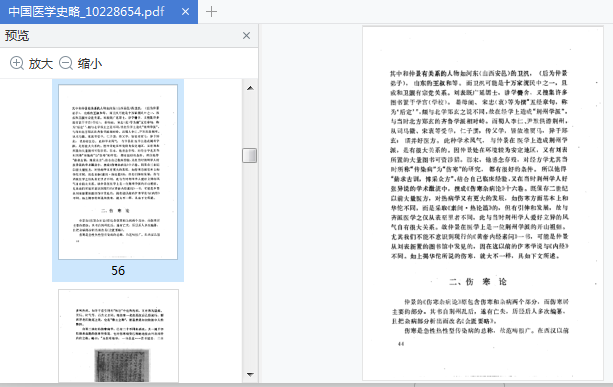Click the 预览 panel title

17,36
